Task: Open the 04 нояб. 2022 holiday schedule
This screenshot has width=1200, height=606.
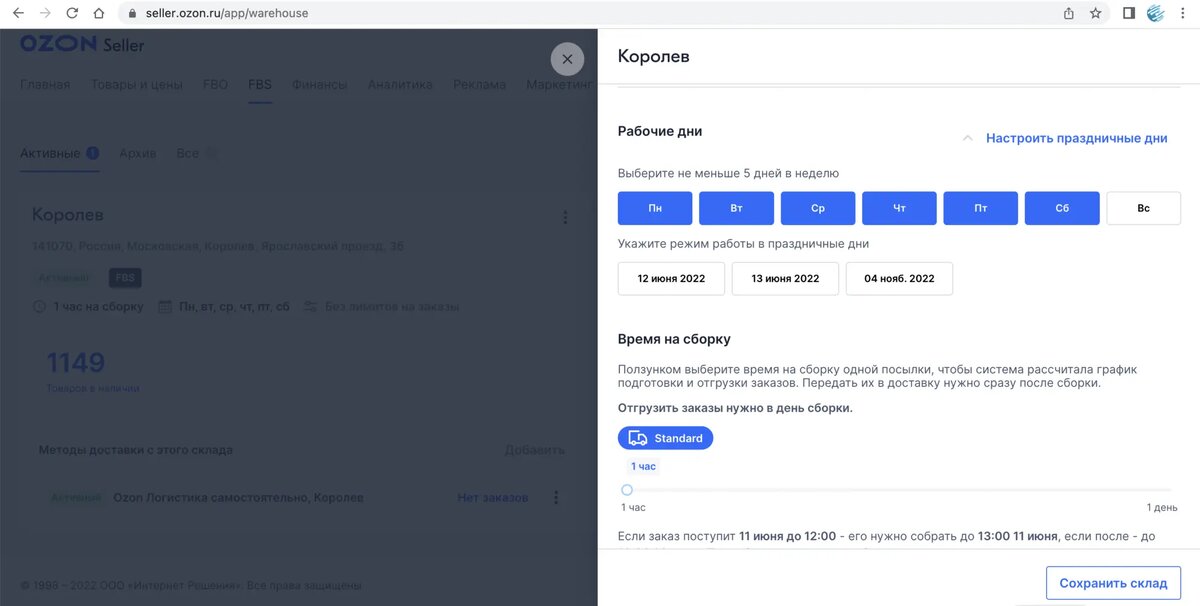Action: pyautogui.click(x=899, y=278)
